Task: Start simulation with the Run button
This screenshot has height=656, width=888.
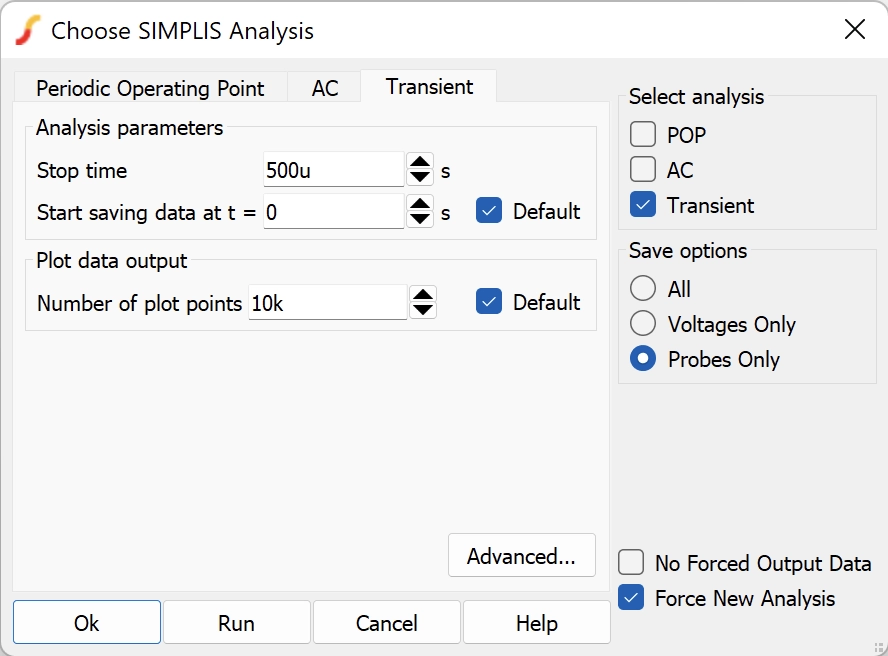Action: (237, 623)
